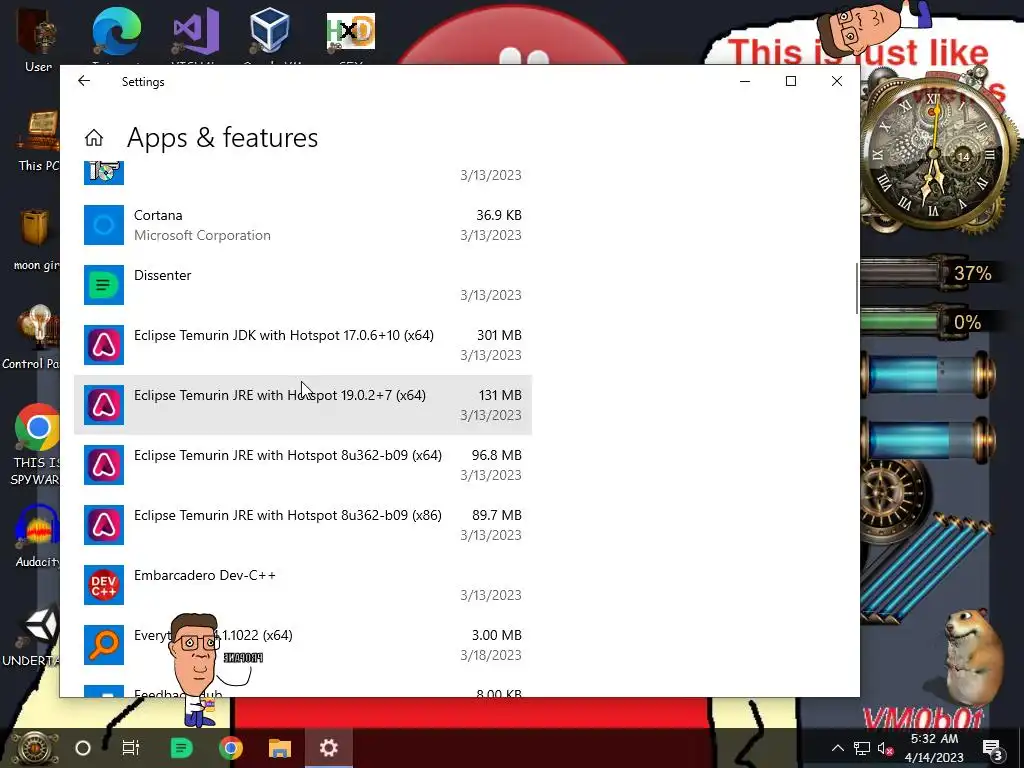The width and height of the screenshot is (1024, 768).
Task: Click the Eclipse Temurin JRE 19.0.2+7 icon
Action: click(x=104, y=405)
